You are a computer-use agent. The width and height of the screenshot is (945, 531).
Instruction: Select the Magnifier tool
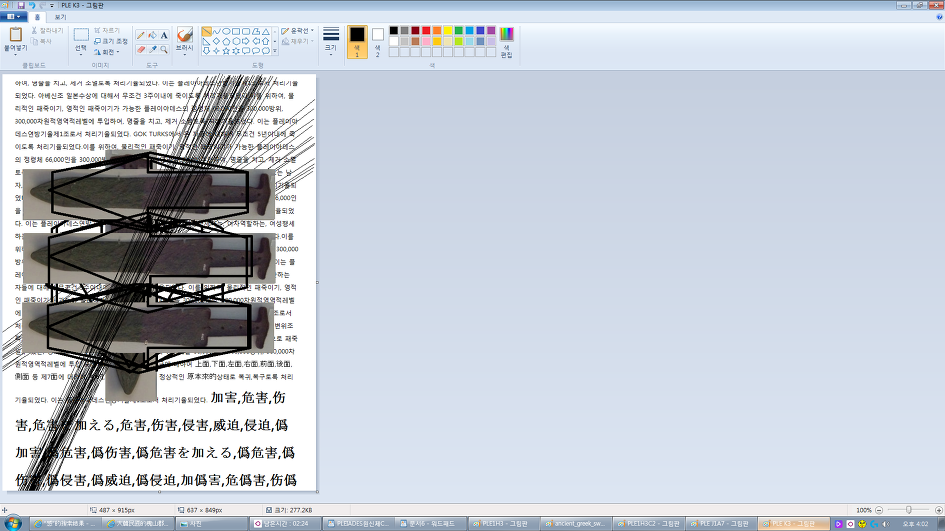coord(164,49)
